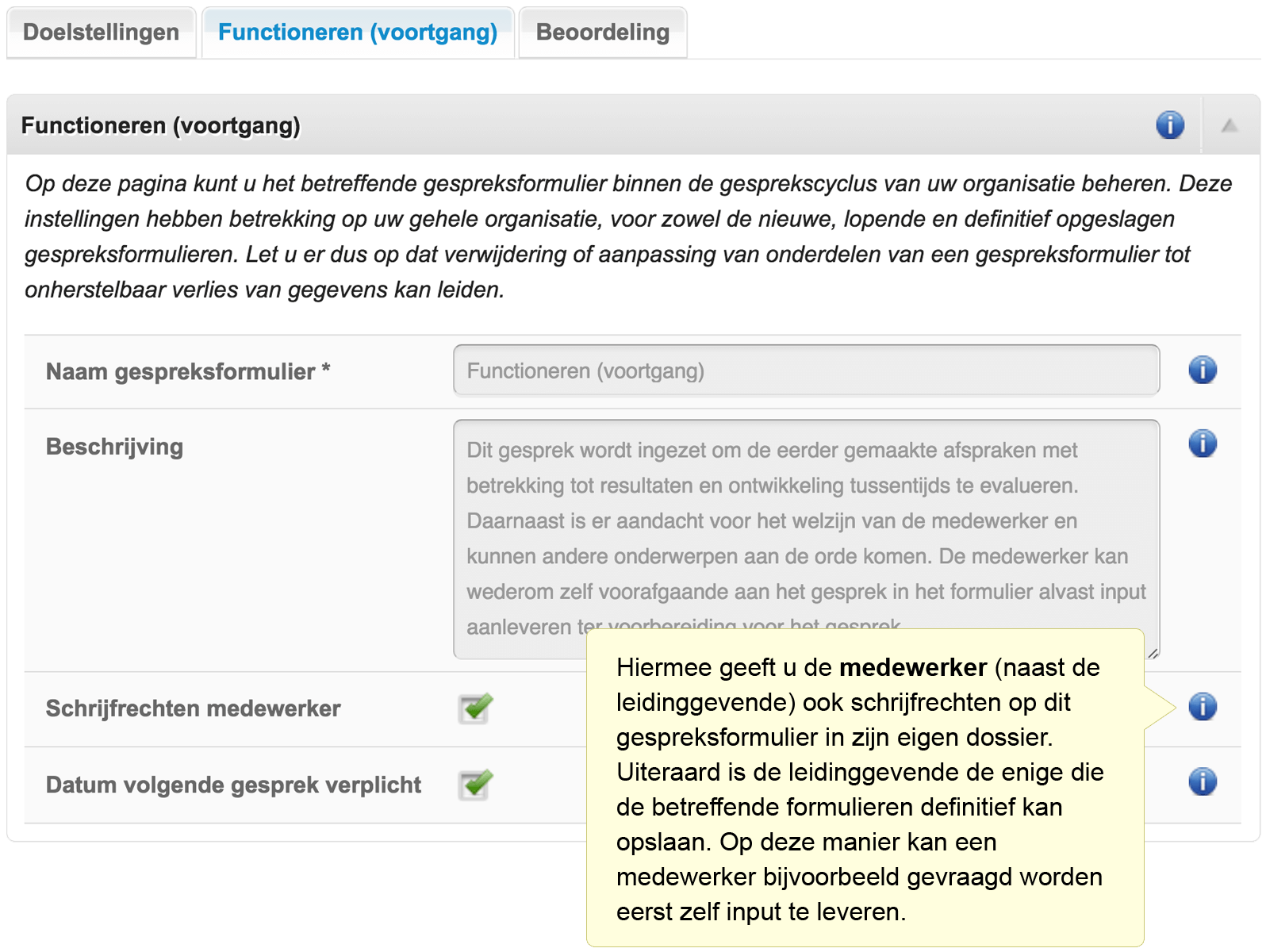
Task: Click the Datum volgende gesprek verplicht label
Action: pos(233,785)
